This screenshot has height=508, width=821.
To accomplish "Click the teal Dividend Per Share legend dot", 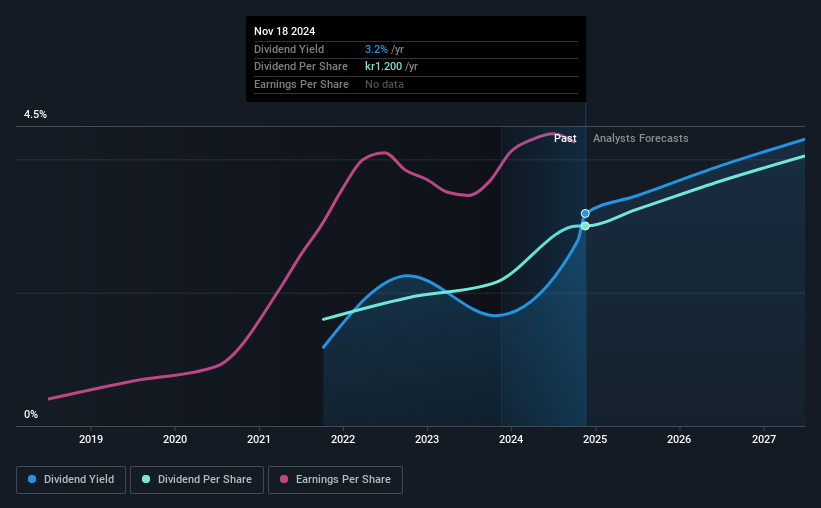I will click(146, 479).
